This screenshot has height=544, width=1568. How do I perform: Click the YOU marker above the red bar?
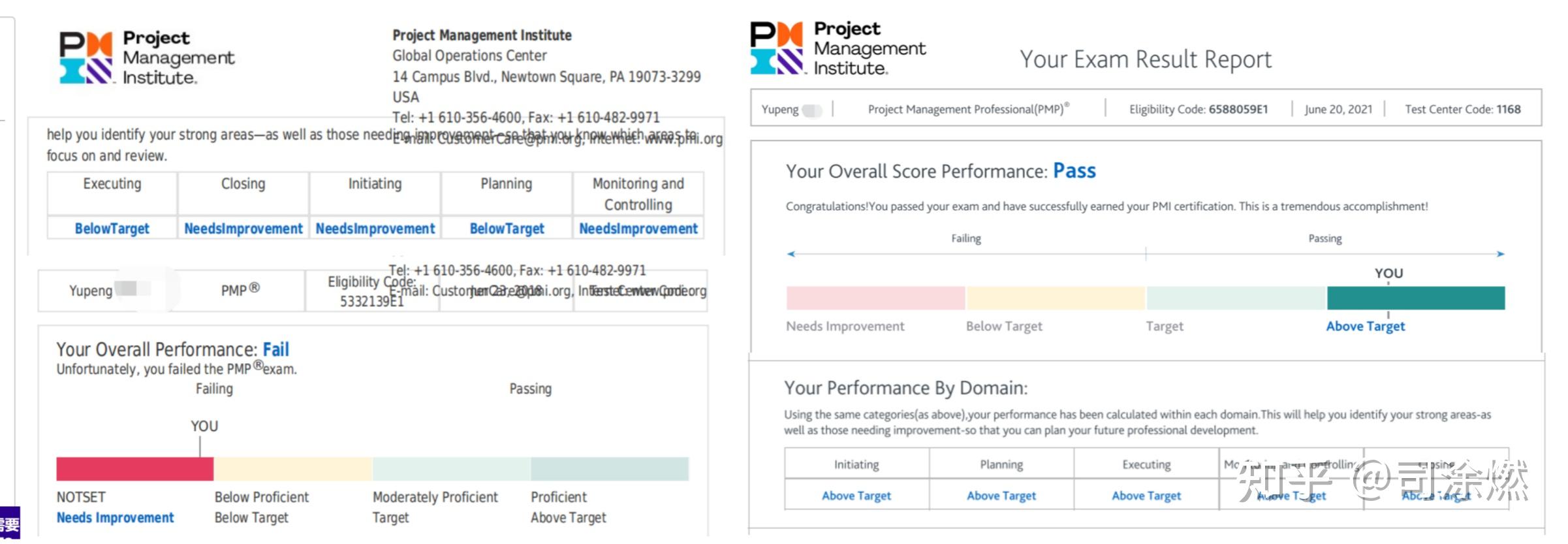pos(204,426)
